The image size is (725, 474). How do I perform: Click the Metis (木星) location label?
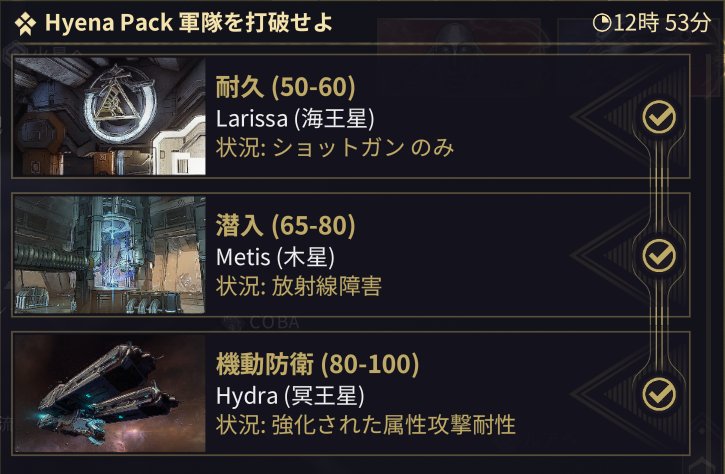[275, 257]
